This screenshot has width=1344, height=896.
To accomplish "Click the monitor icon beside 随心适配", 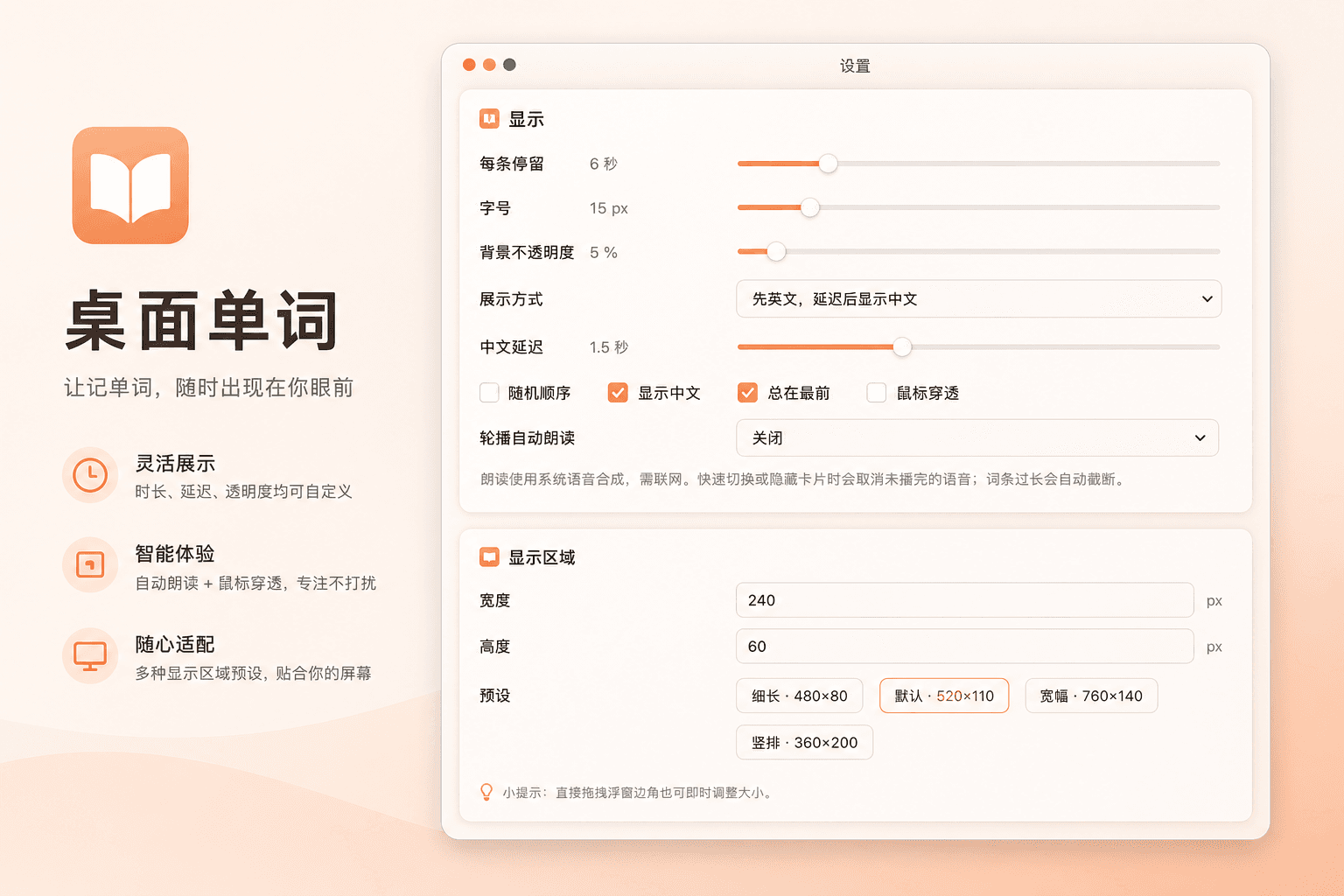I will pos(90,655).
